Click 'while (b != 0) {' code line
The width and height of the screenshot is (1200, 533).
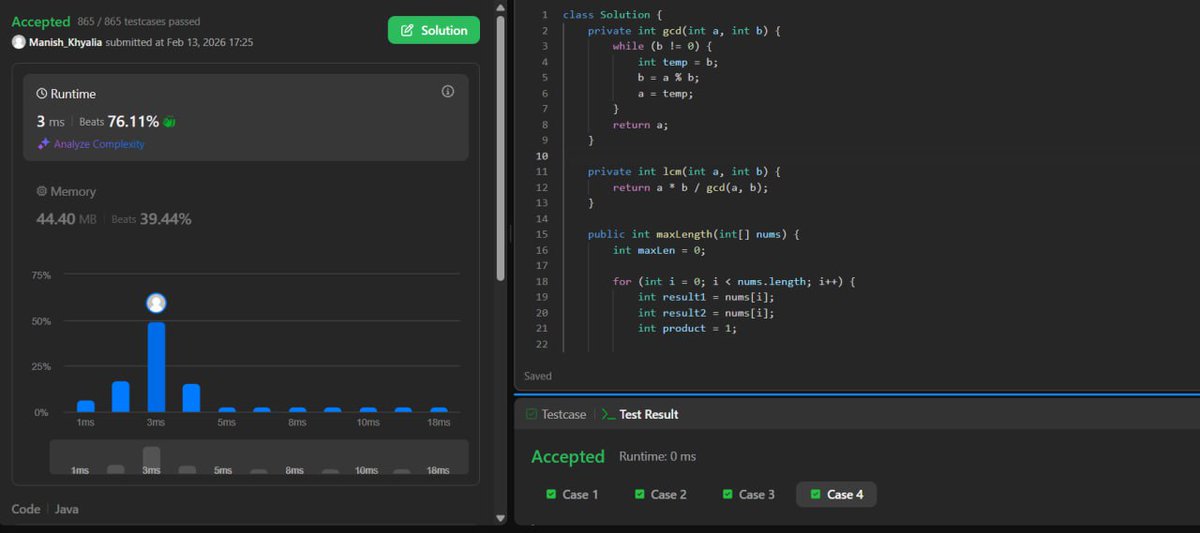(662, 46)
